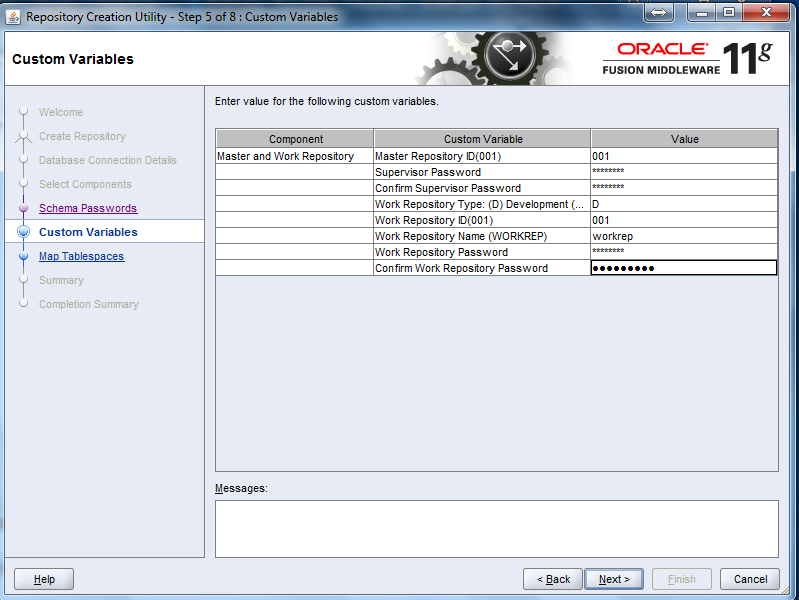Maximize the Repository Creation Utility window

click(729, 12)
